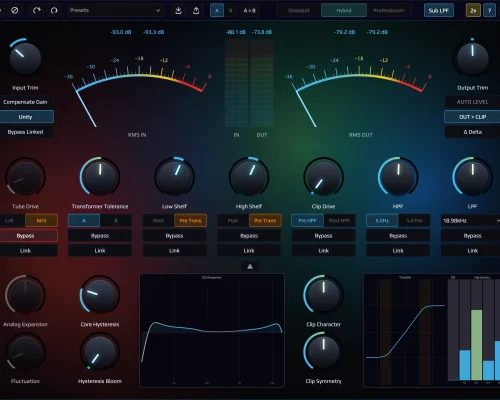Click the High Shelf knob
500x400 pixels.
coord(249,177)
